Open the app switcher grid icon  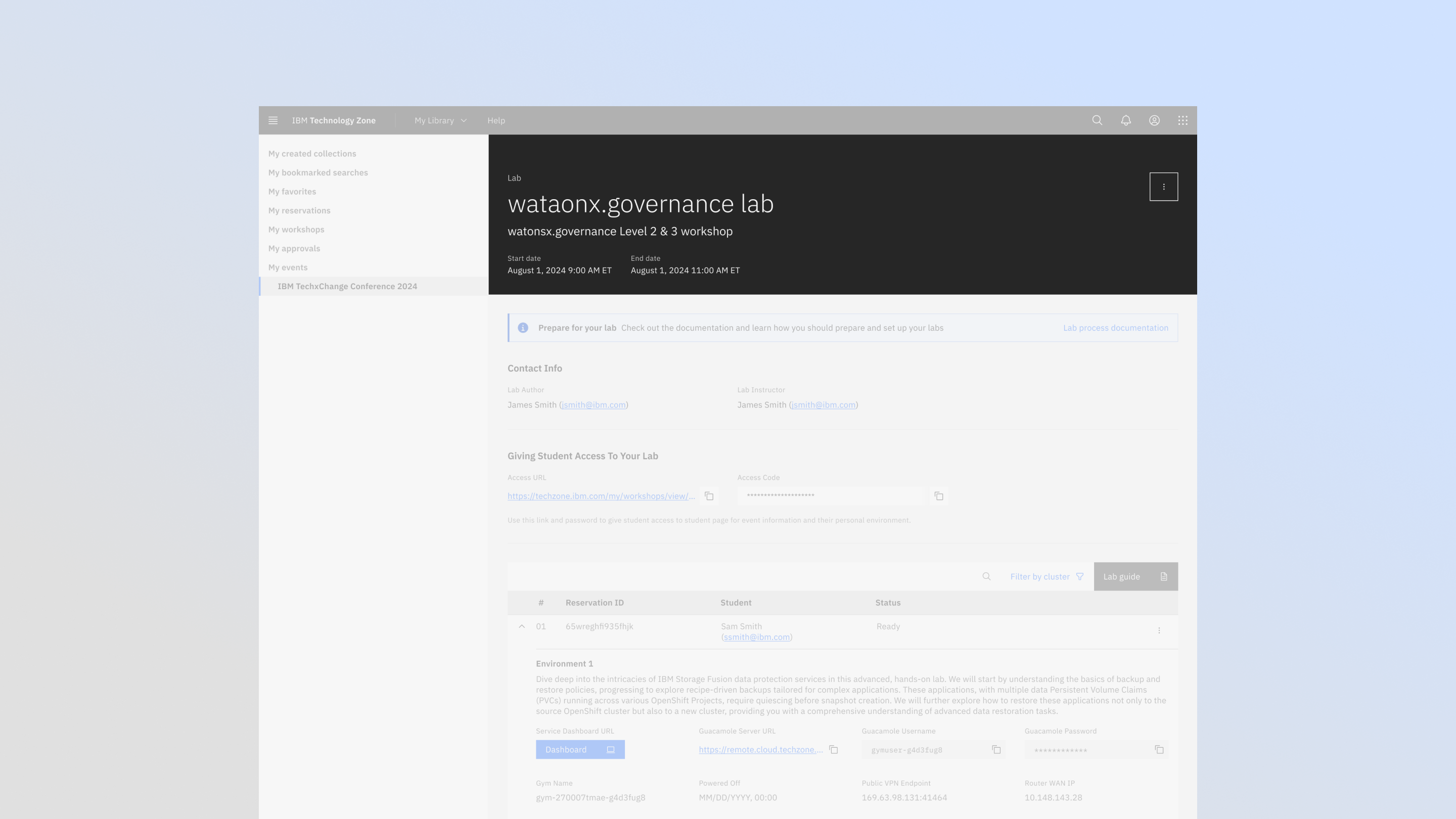(1182, 120)
